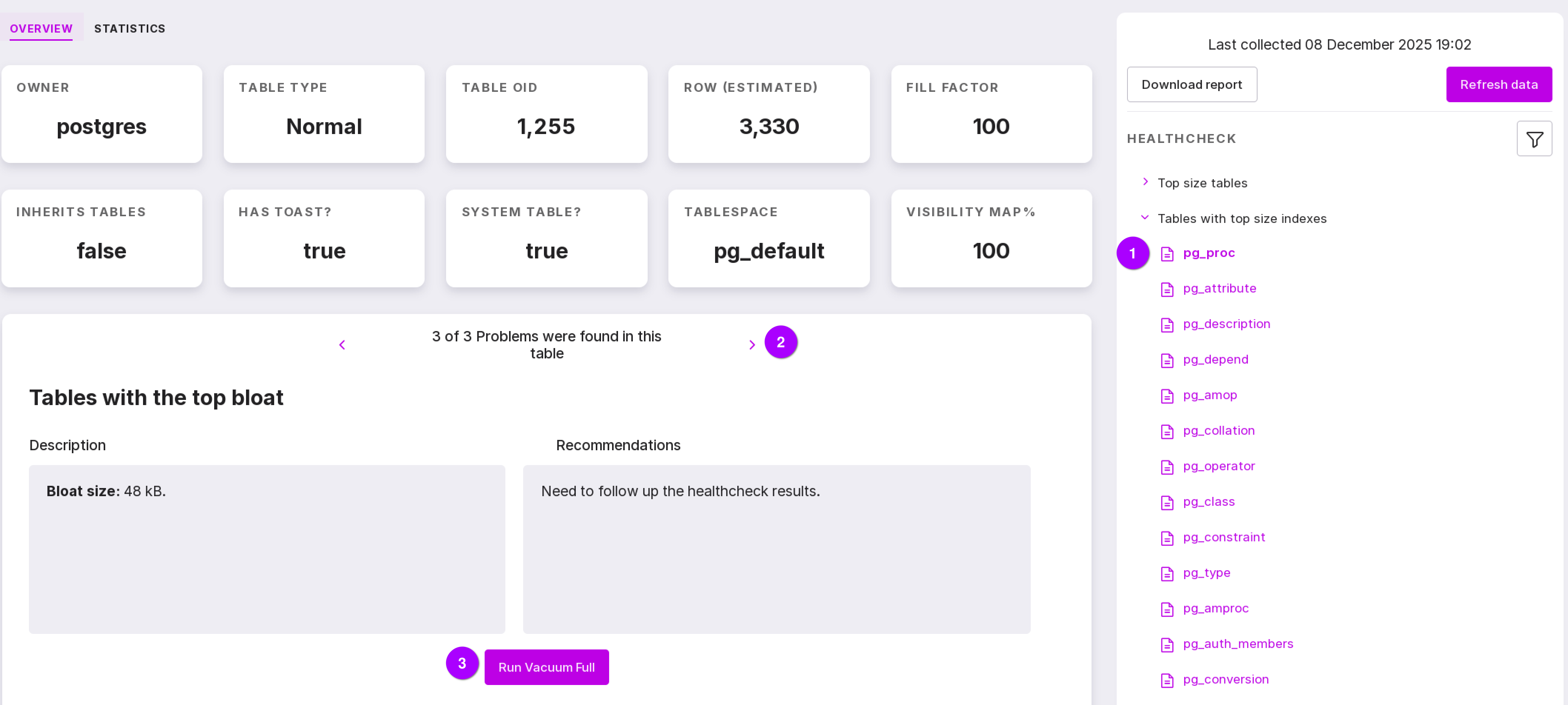Click the document icon beside pg_operator
Viewport: 1568px width, 705px height.
(x=1166, y=467)
